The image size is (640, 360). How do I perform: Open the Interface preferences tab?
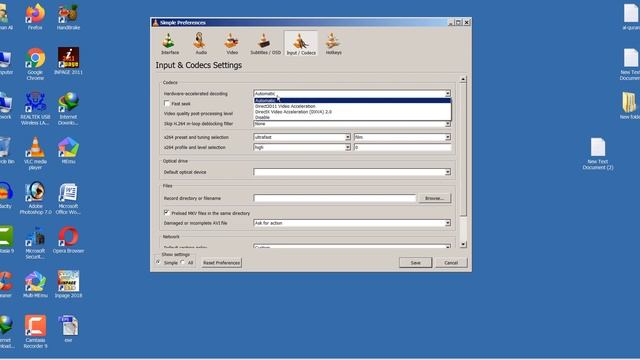click(x=170, y=44)
